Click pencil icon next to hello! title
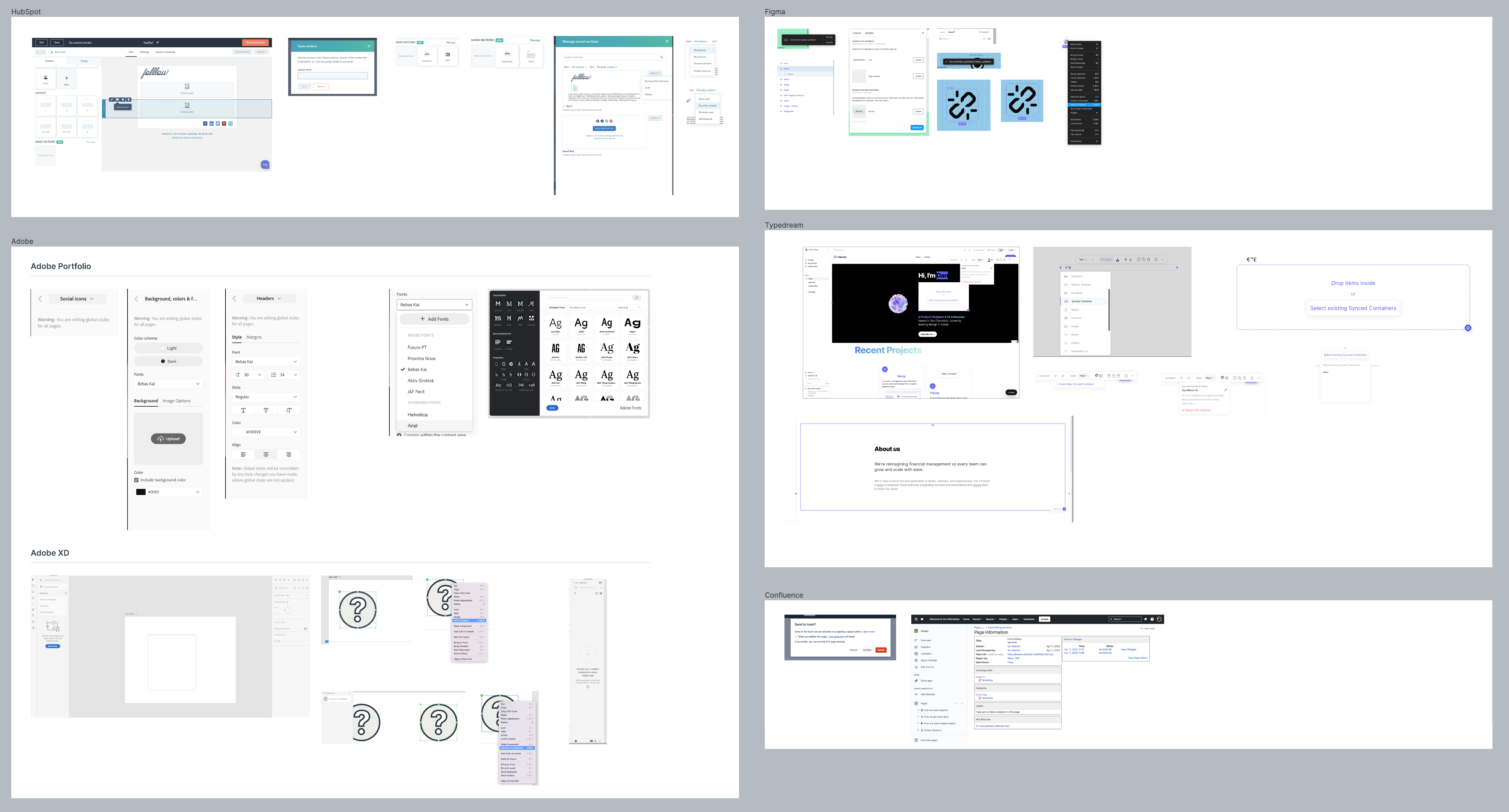Image resolution: width=1509 pixels, height=812 pixels. [157, 42]
